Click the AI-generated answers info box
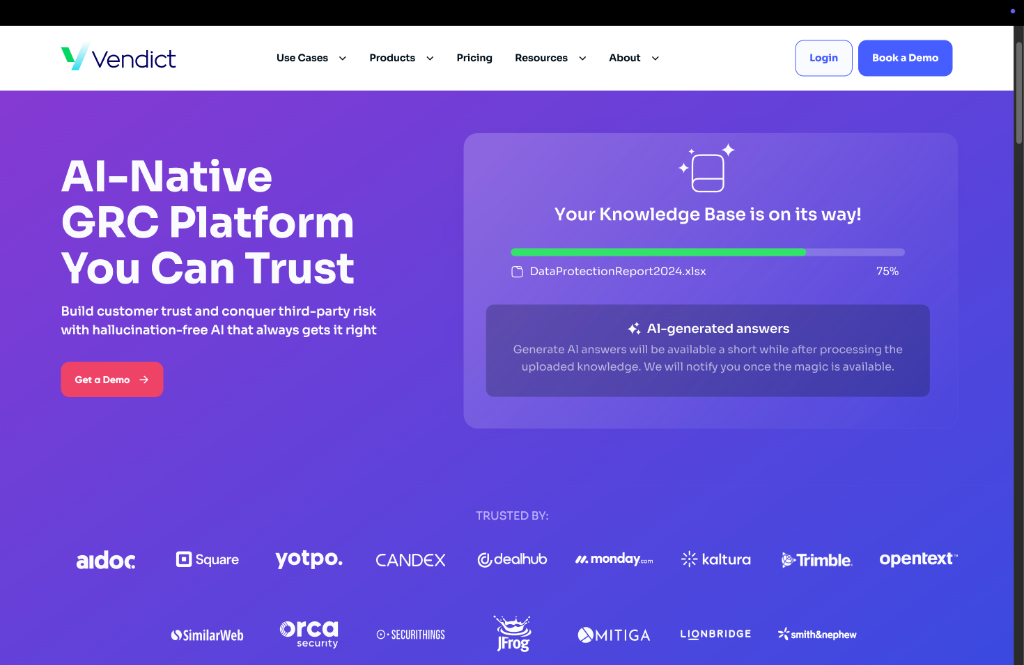Viewport: 1024px width, 665px height. (x=707, y=350)
